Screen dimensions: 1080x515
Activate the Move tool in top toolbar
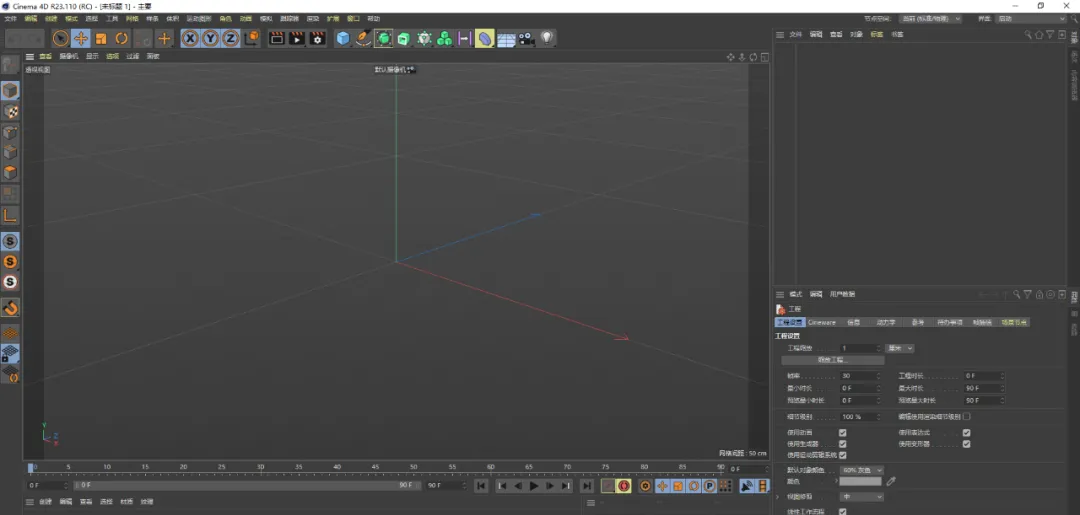click(x=81, y=39)
